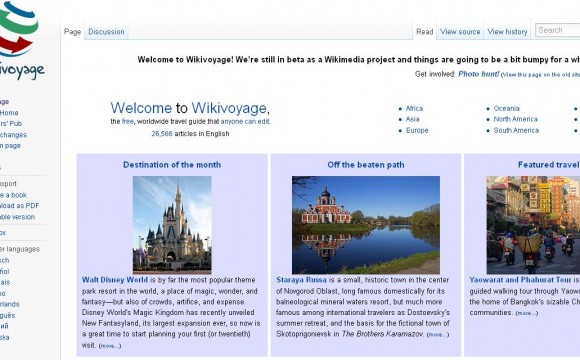This screenshot has width=580, height=360.
Task: Click the Download as PDF link
Action: (x=19, y=206)
